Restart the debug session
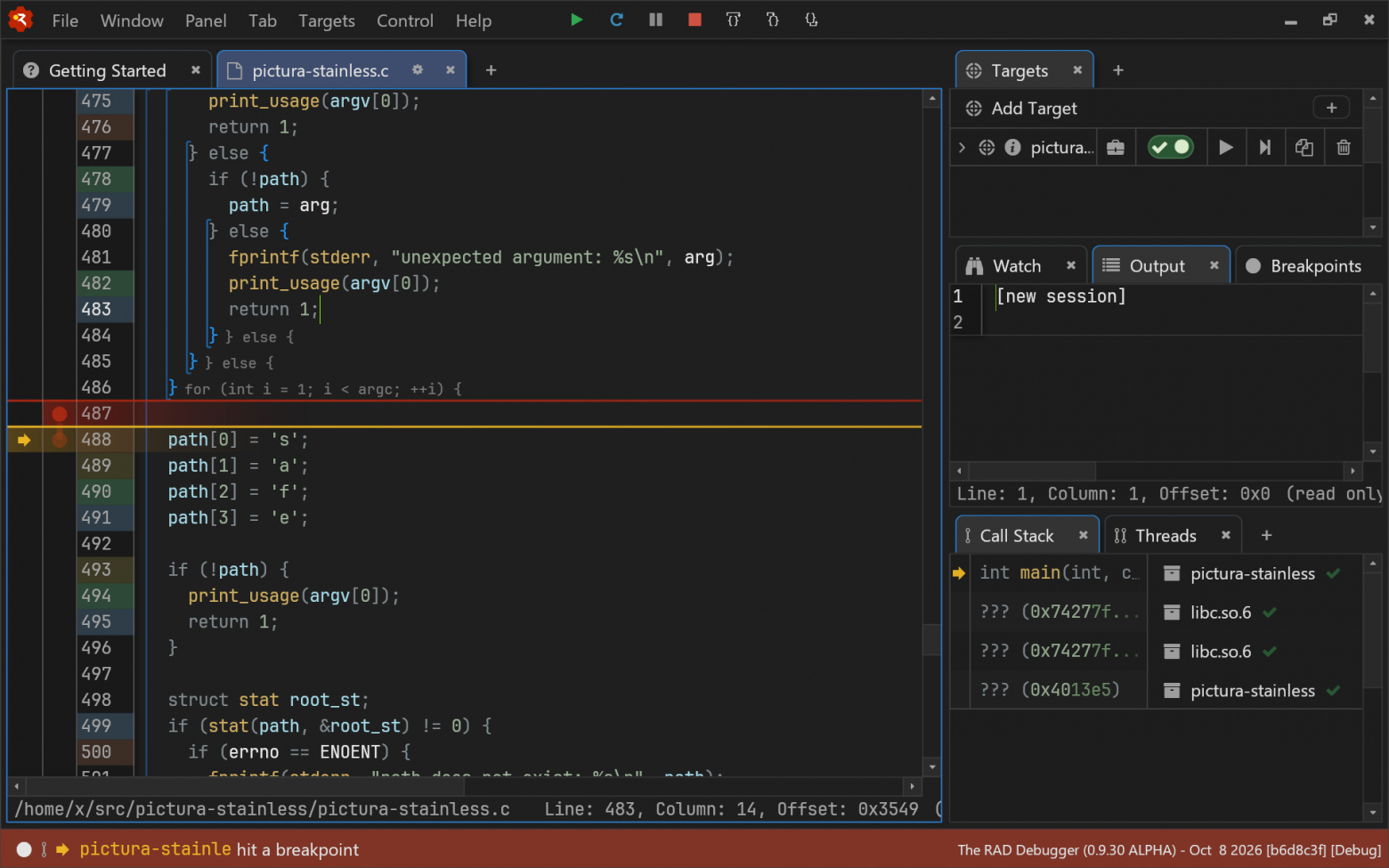Viewport: 1389px width, 868px height. [616, 20]
